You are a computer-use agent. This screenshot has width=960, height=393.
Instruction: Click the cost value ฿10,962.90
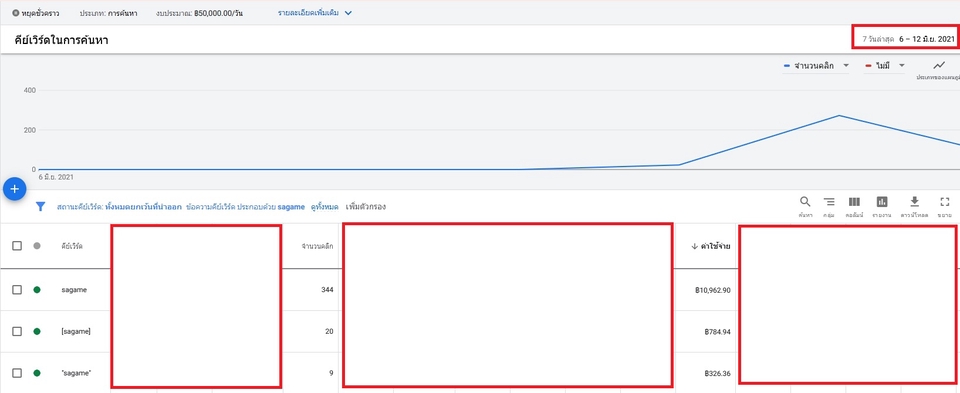(713, 290)
